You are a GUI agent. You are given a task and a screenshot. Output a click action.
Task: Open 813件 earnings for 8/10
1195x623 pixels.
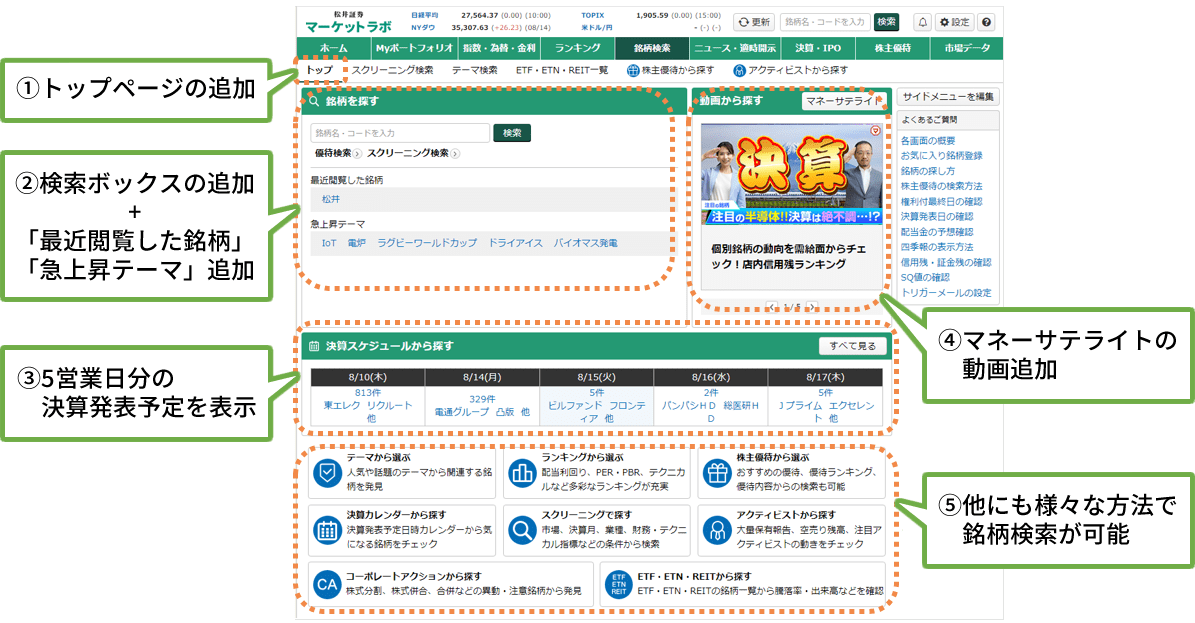[x=368, y=393]
